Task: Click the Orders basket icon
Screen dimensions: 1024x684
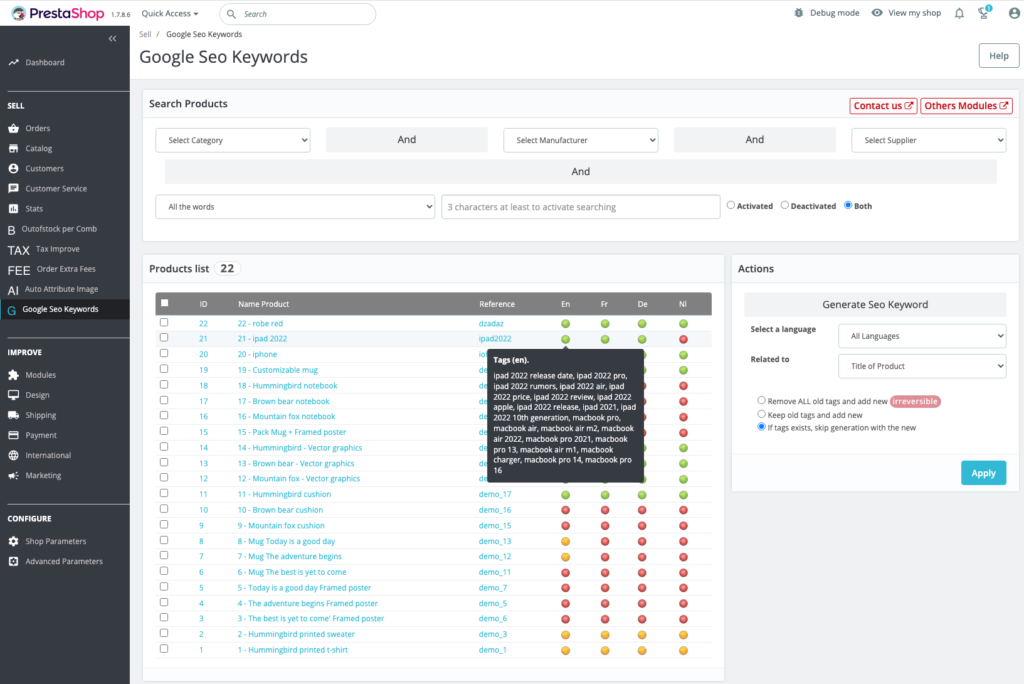Action: [13, 129]
